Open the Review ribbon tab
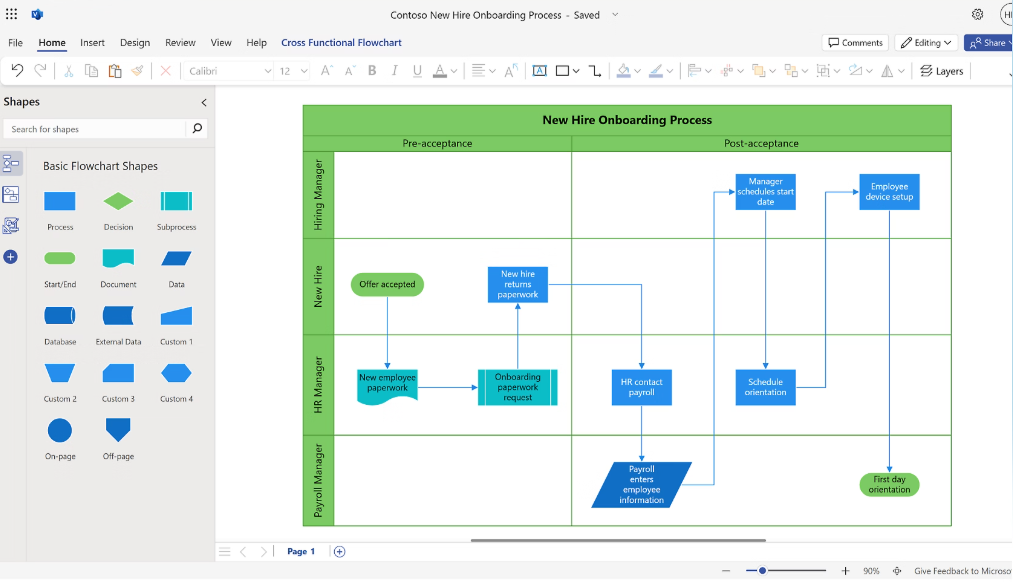1013x583 pixels. tap(180, 42)
